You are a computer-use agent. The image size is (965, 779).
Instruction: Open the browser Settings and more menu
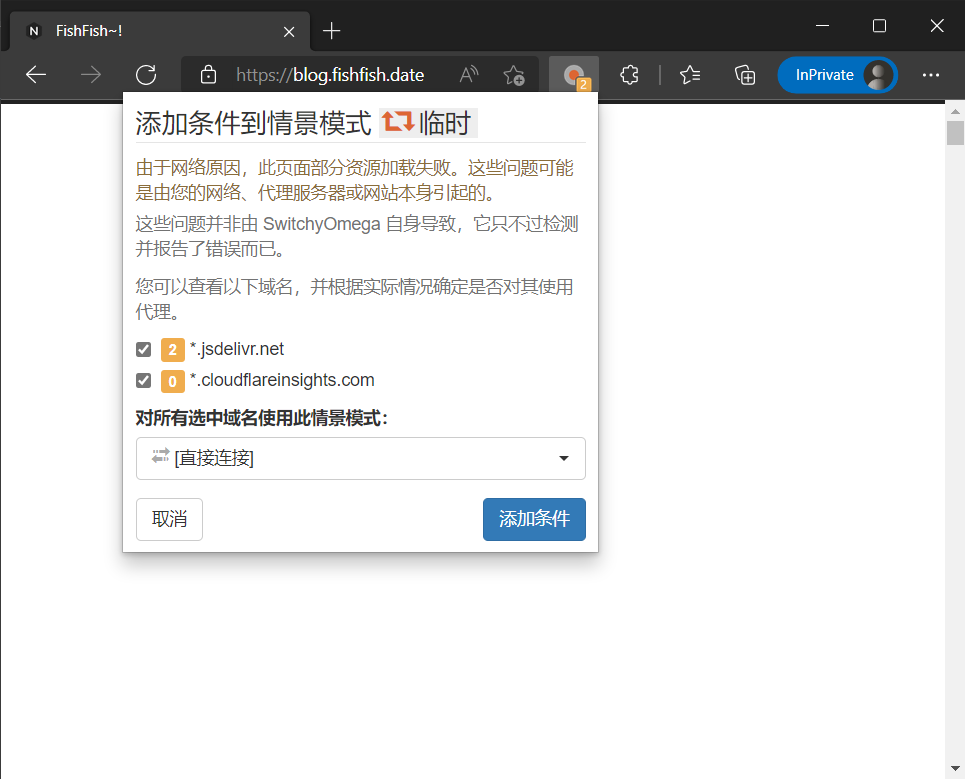pyautogui.click(x=931, y=75)
